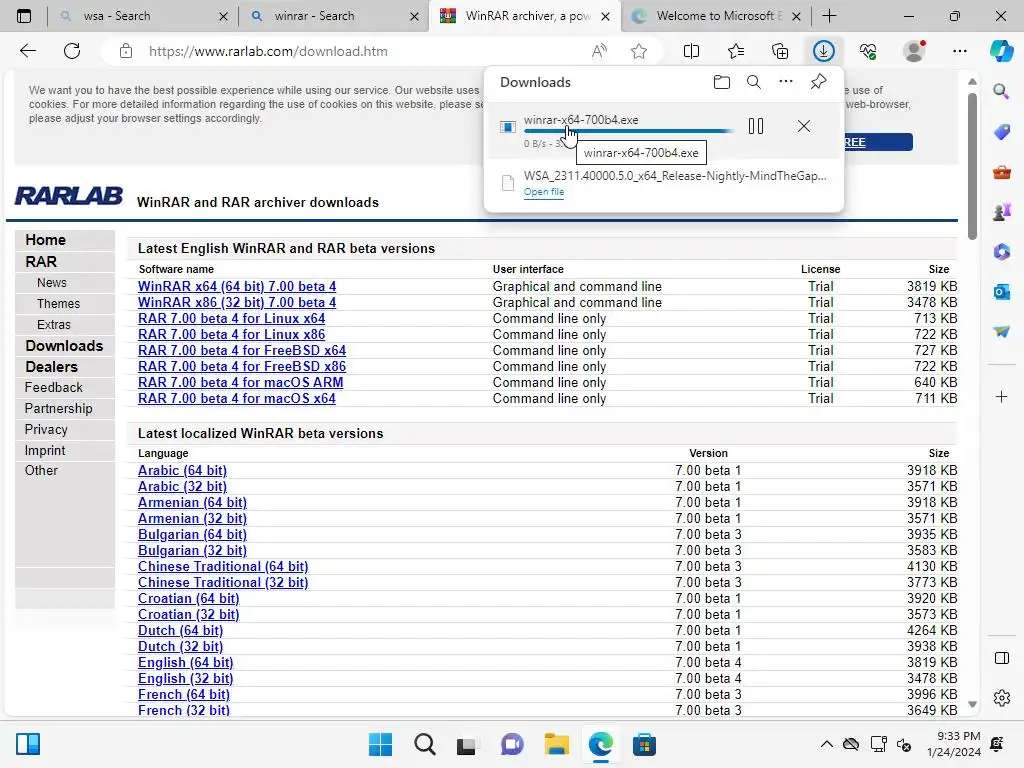
Task: Open split screen icon in toolbar
Action: [691, 51]
